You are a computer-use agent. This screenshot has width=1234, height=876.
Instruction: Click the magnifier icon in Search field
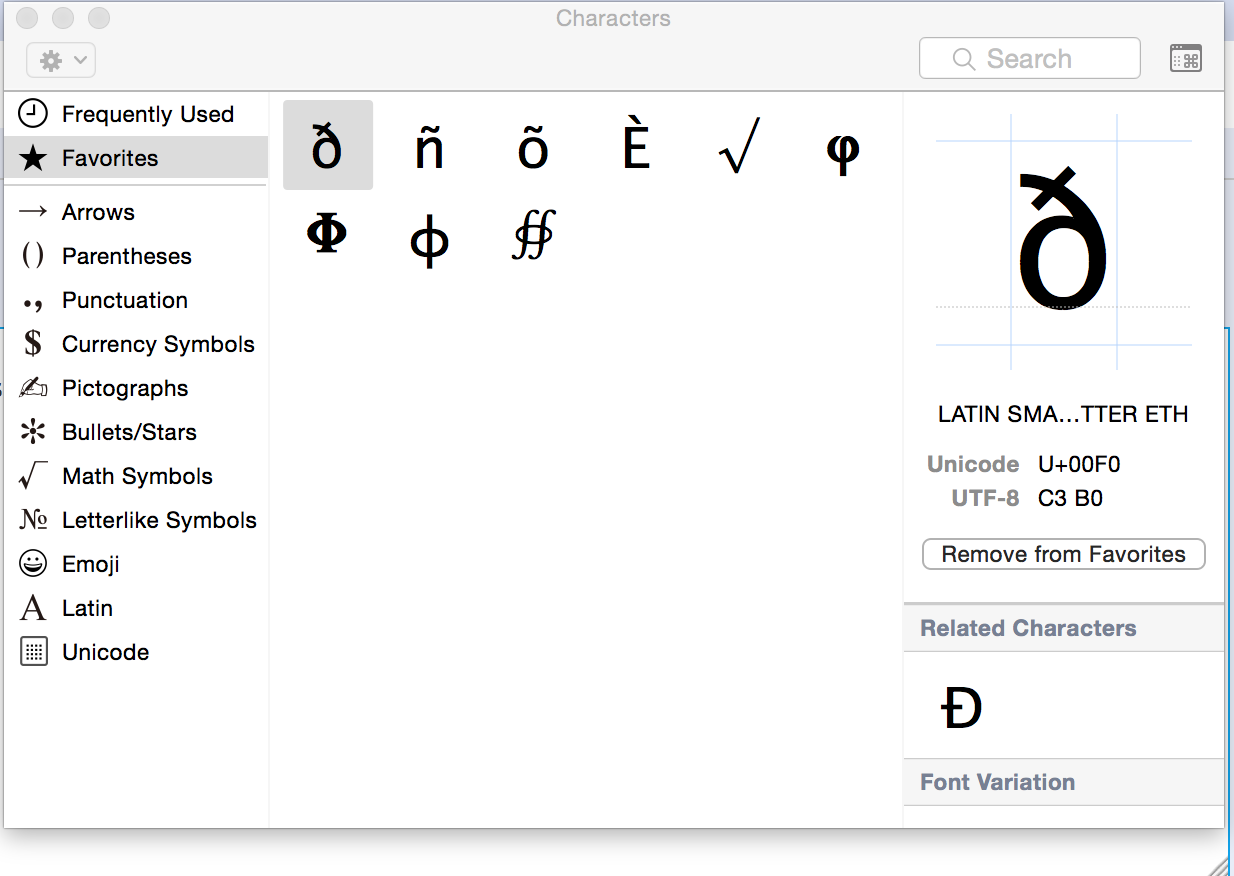tap(964, 59)
